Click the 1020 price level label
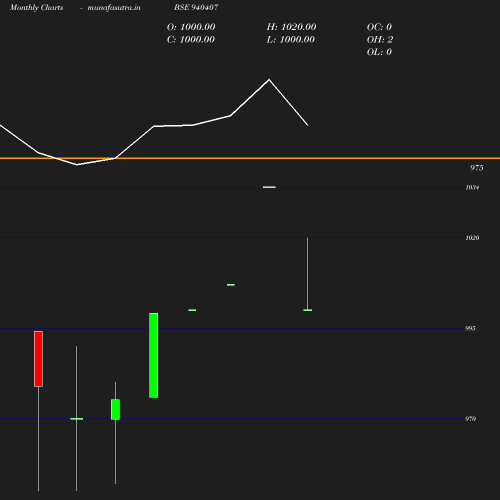Image resolution: width=500 pixels, height=500 pixels. pyautogui.click(x=472, y=238)
